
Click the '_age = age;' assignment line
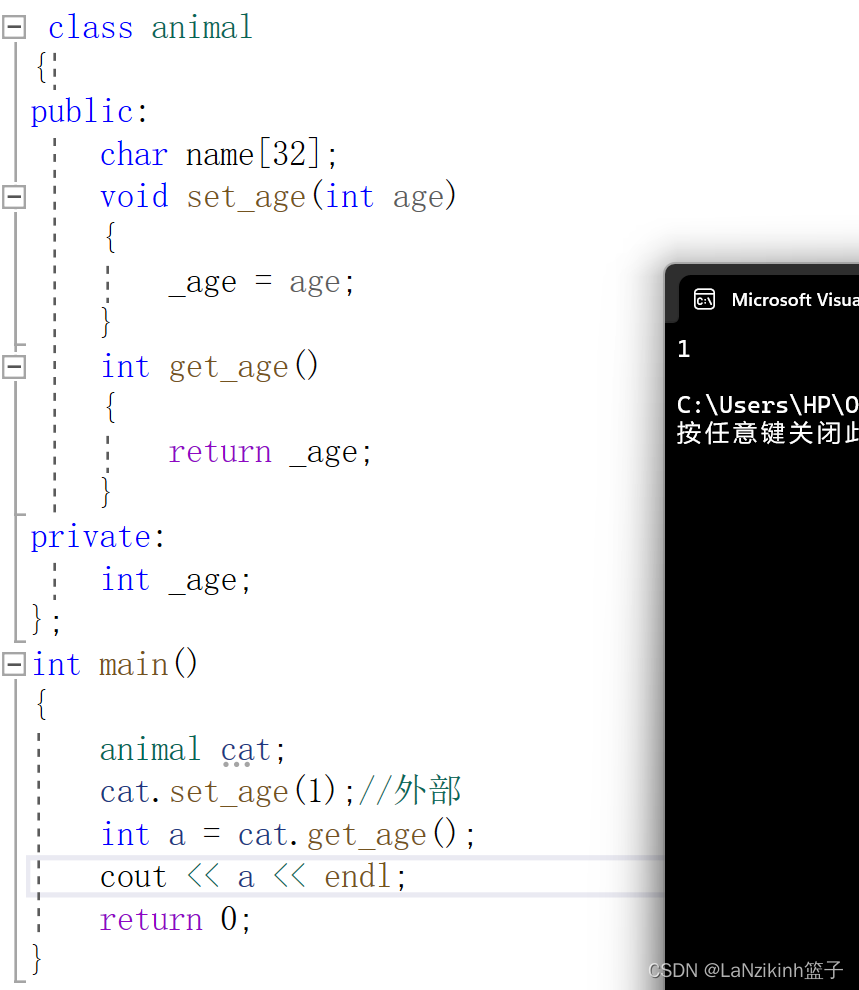[x=261, y=282]
